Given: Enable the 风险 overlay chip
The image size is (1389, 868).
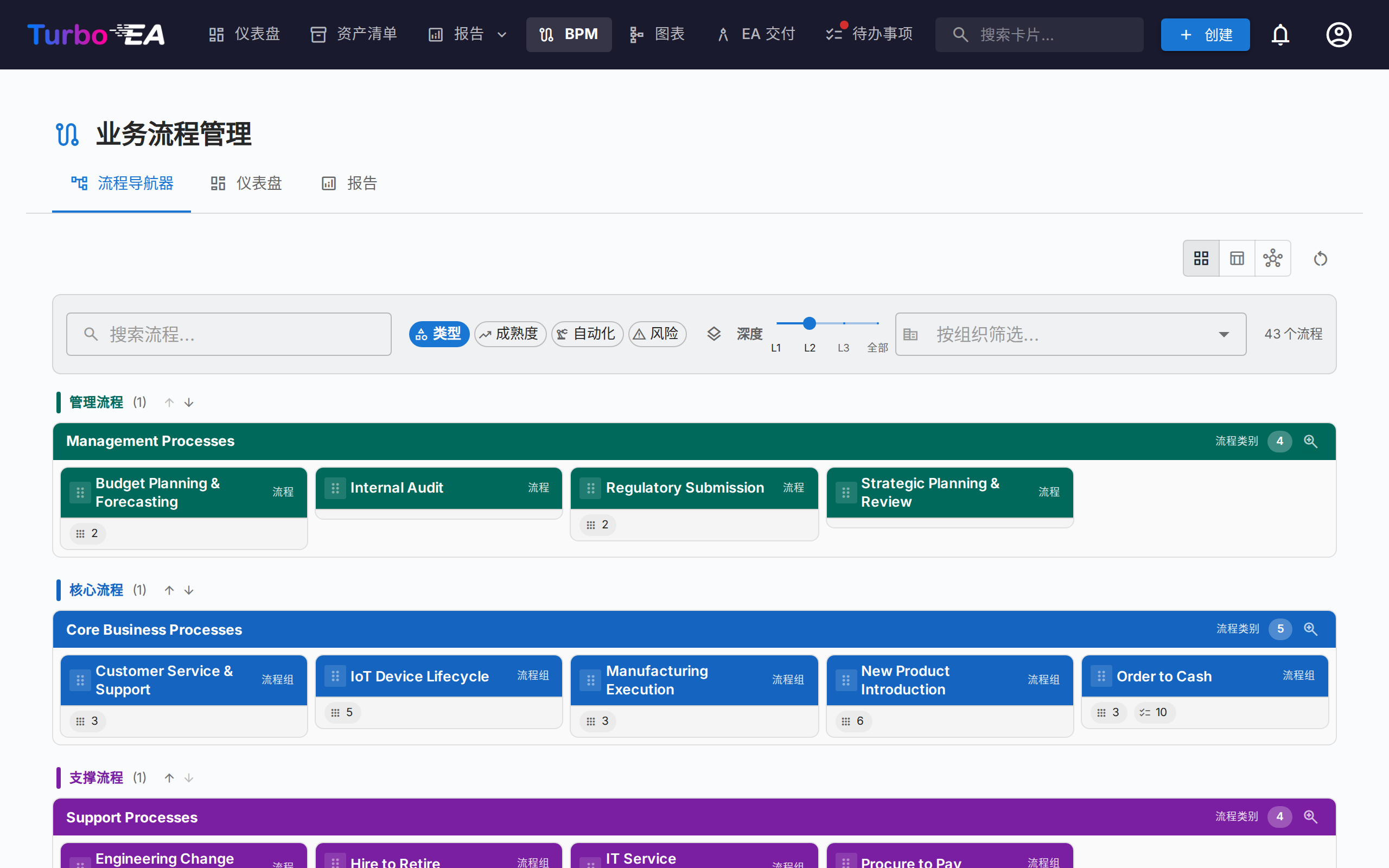Looking at the screenshot, I should (x=657, y=334).
